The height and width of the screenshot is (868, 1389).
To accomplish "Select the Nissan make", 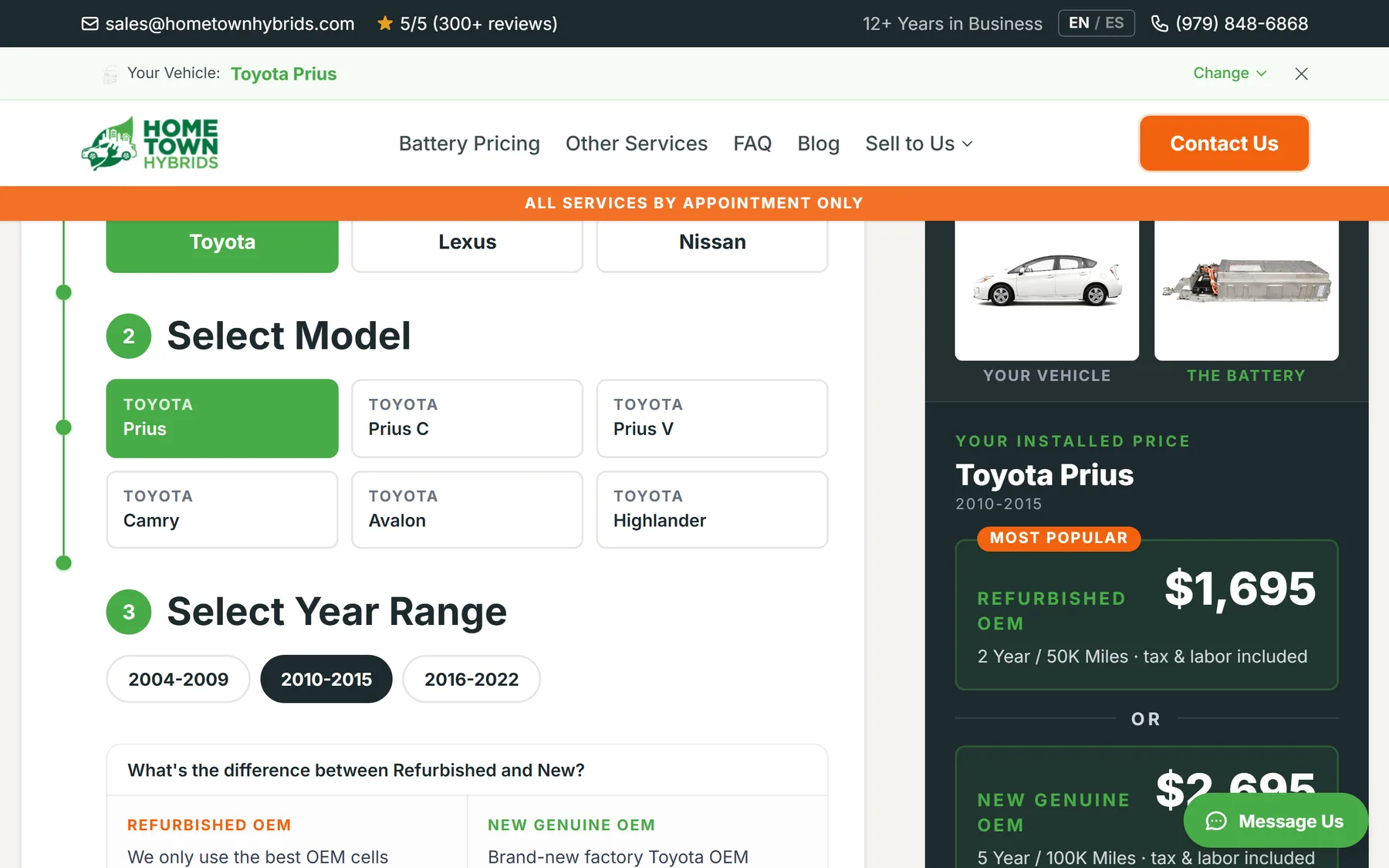I will pos(712,245).
